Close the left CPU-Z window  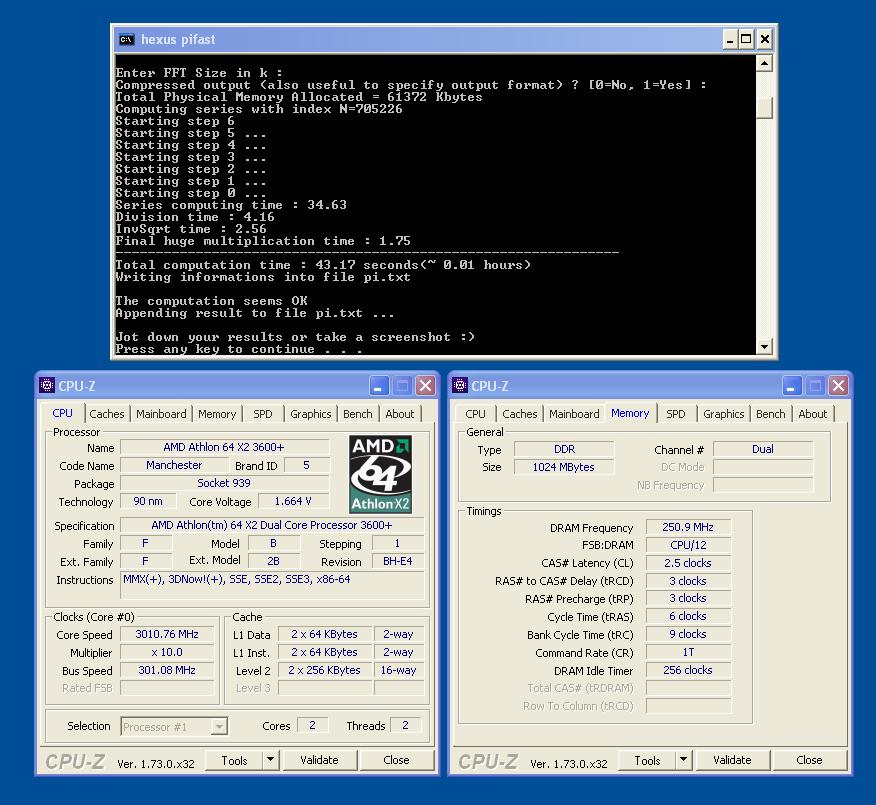(x=426, y=385)
